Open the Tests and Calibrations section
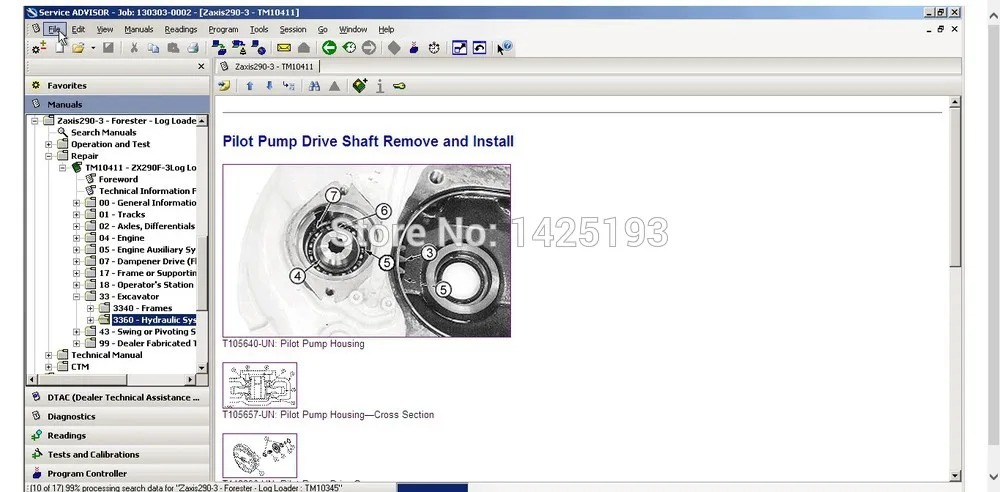This screenshot has height=492, width=1000. click(117, 455)
